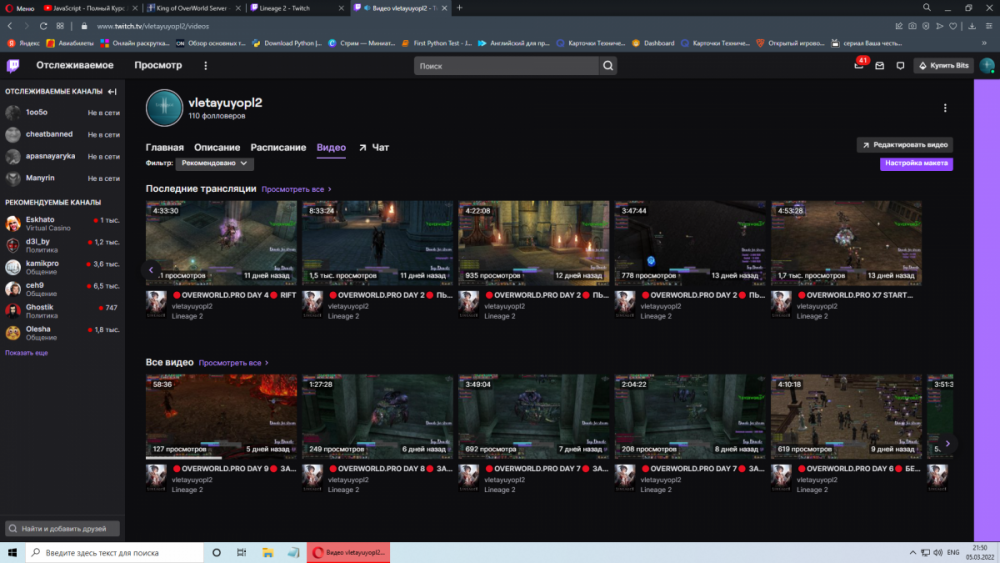Click the Настройка макета button
The height and width of the screenshot is (563, 1000).
[x=916, y=163]
